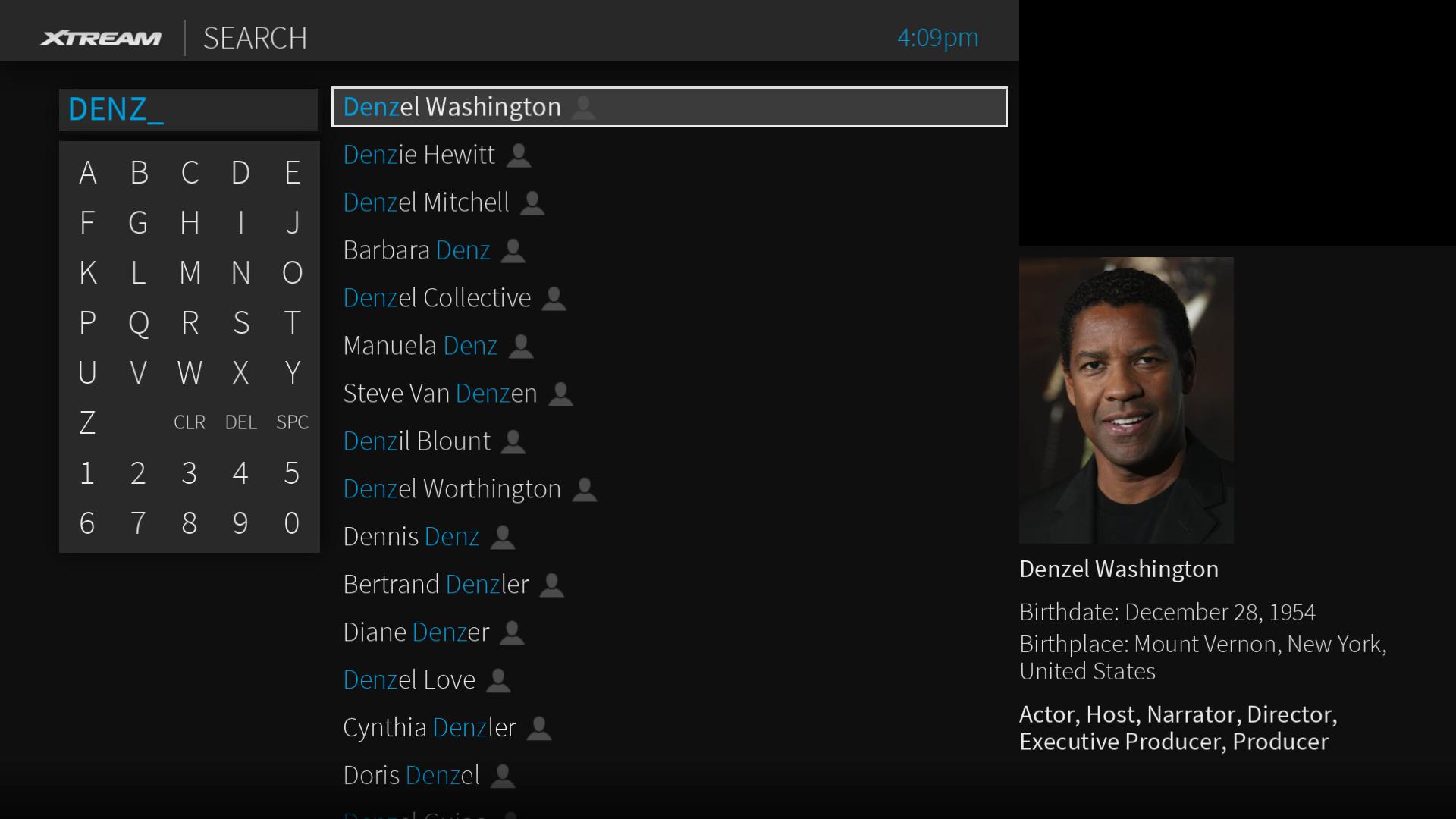Click the Birthdate December 28, 1954 line
This screenshot has height=819, width=1456.
pyautogui.click(x=1167, y=612)
